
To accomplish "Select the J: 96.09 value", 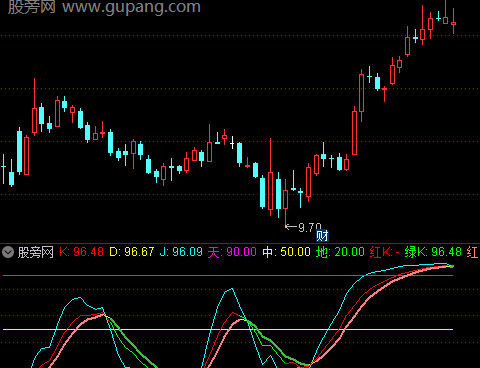I will coord(181,252).
